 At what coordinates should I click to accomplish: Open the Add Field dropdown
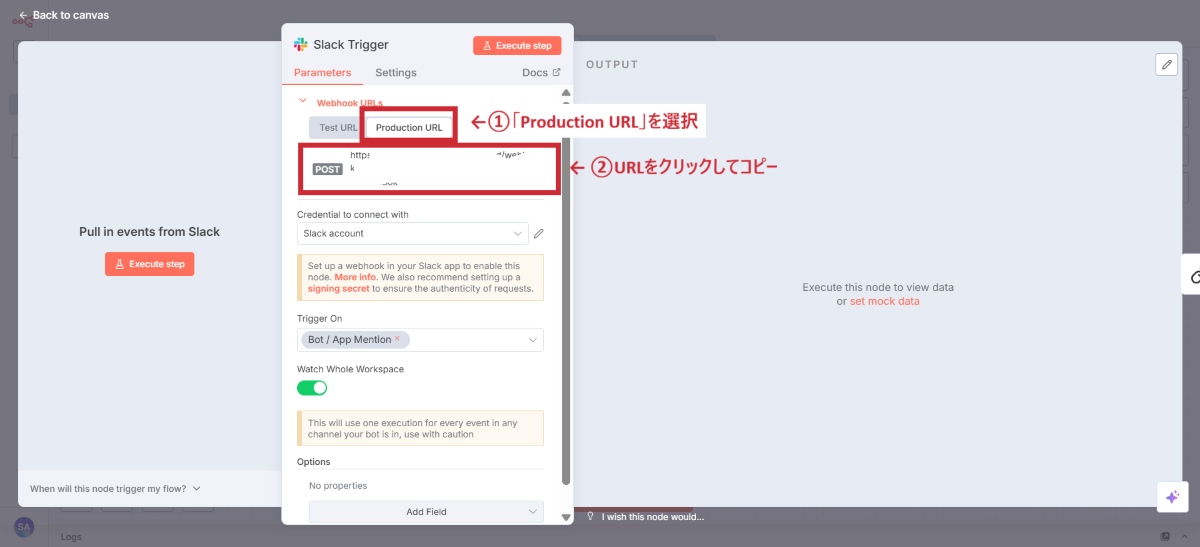point(426,512)
